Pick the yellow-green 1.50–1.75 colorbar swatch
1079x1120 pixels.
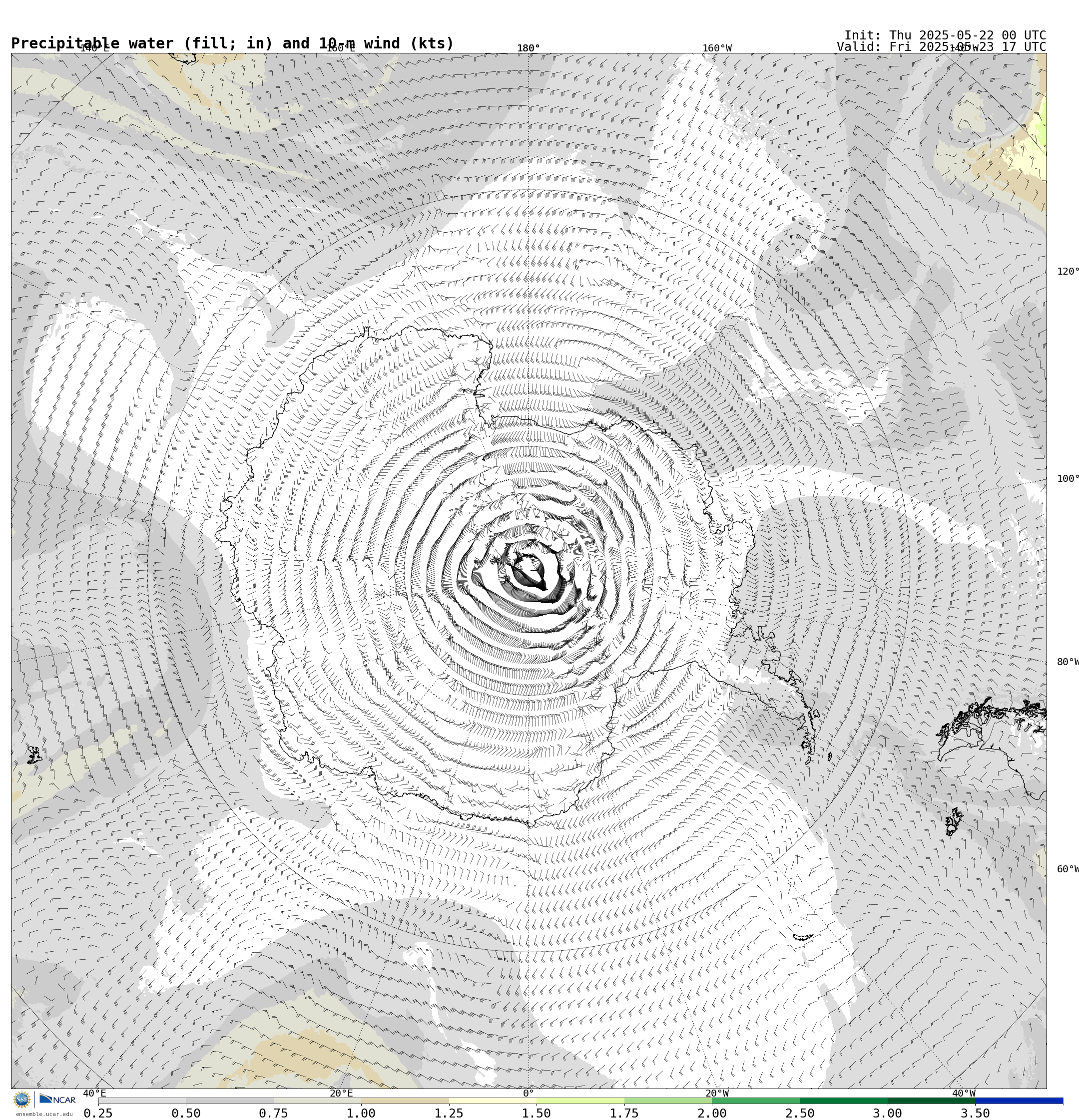580,1101
